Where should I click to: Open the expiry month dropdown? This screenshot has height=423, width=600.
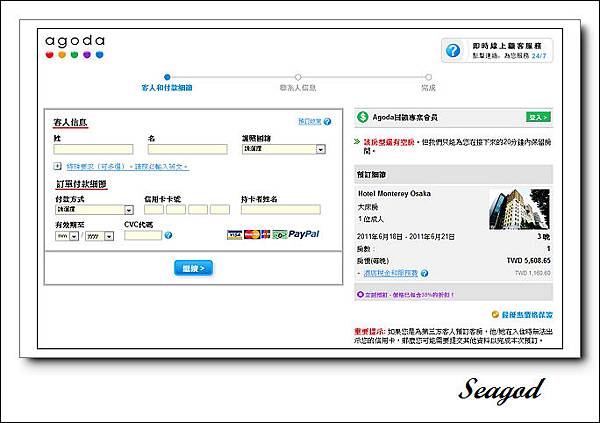tap(67, 236)
